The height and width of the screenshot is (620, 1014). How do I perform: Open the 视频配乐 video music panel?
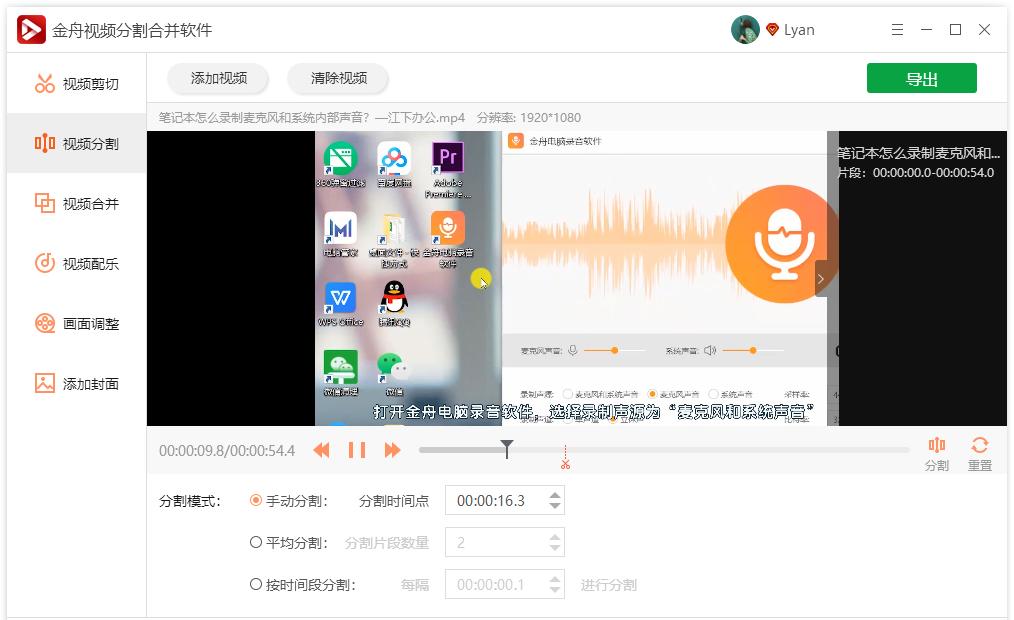coord(73,263)
